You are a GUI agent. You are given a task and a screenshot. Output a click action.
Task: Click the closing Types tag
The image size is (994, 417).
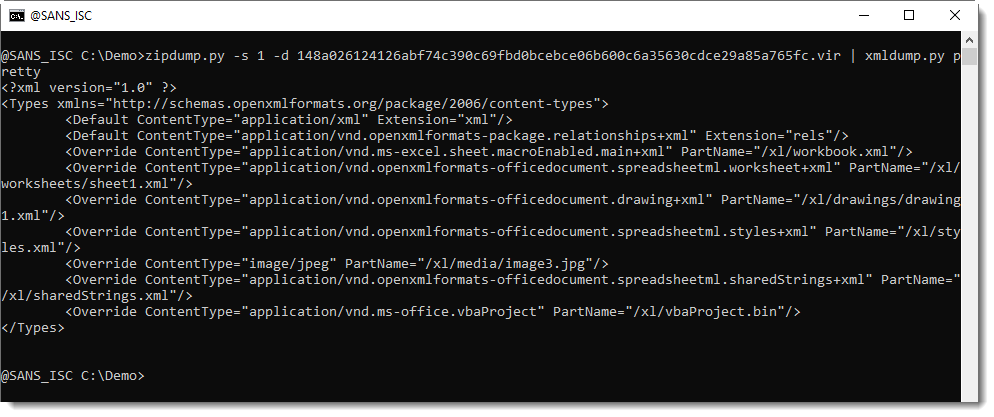(33, 328)
